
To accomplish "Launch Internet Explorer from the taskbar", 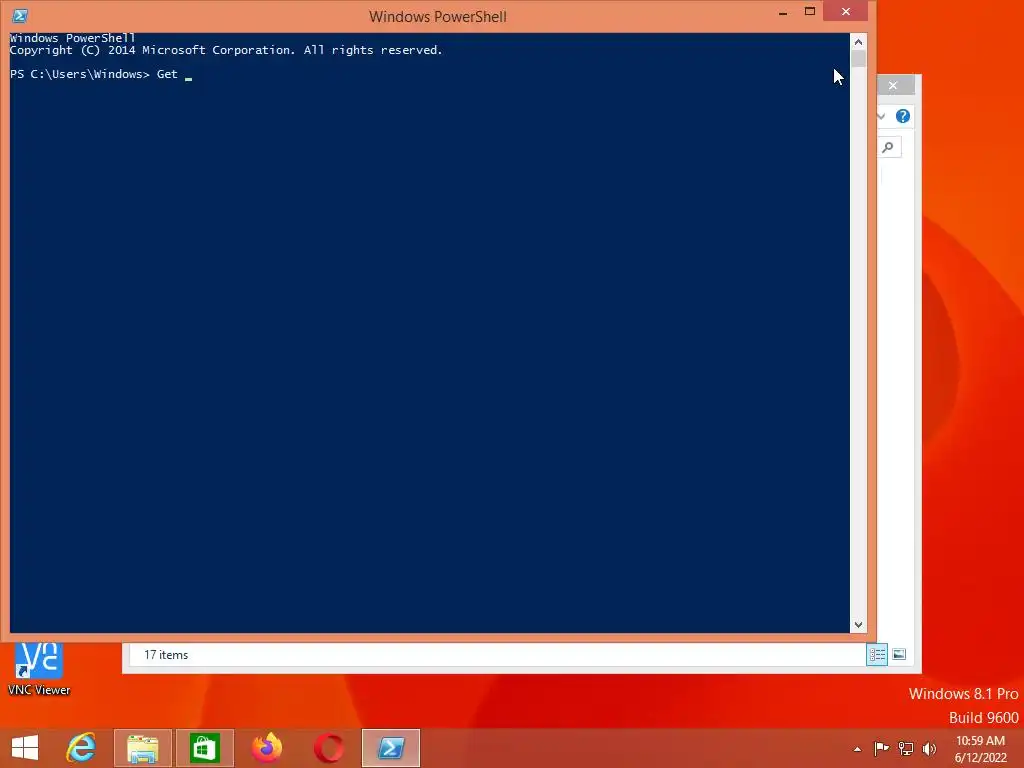I will pyautogui.click(x=81, y=748).
